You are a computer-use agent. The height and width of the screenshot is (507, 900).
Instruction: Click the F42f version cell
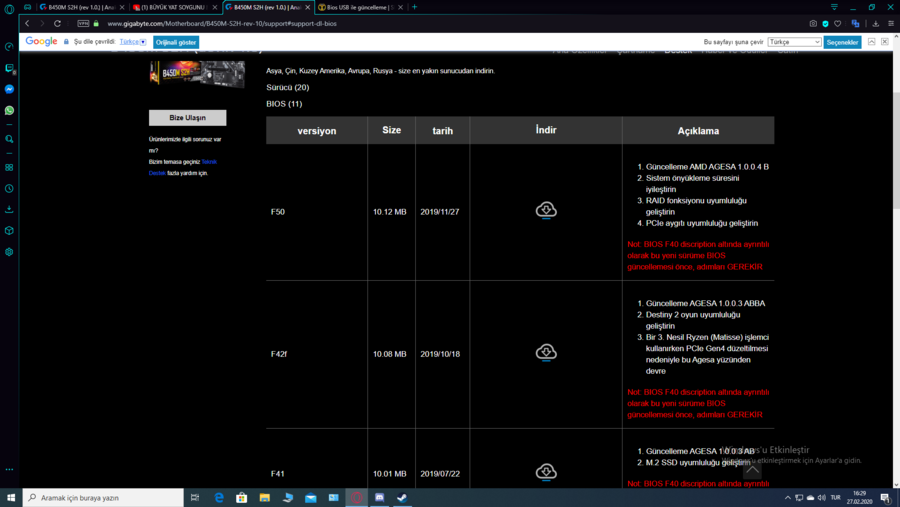point(317,354)
